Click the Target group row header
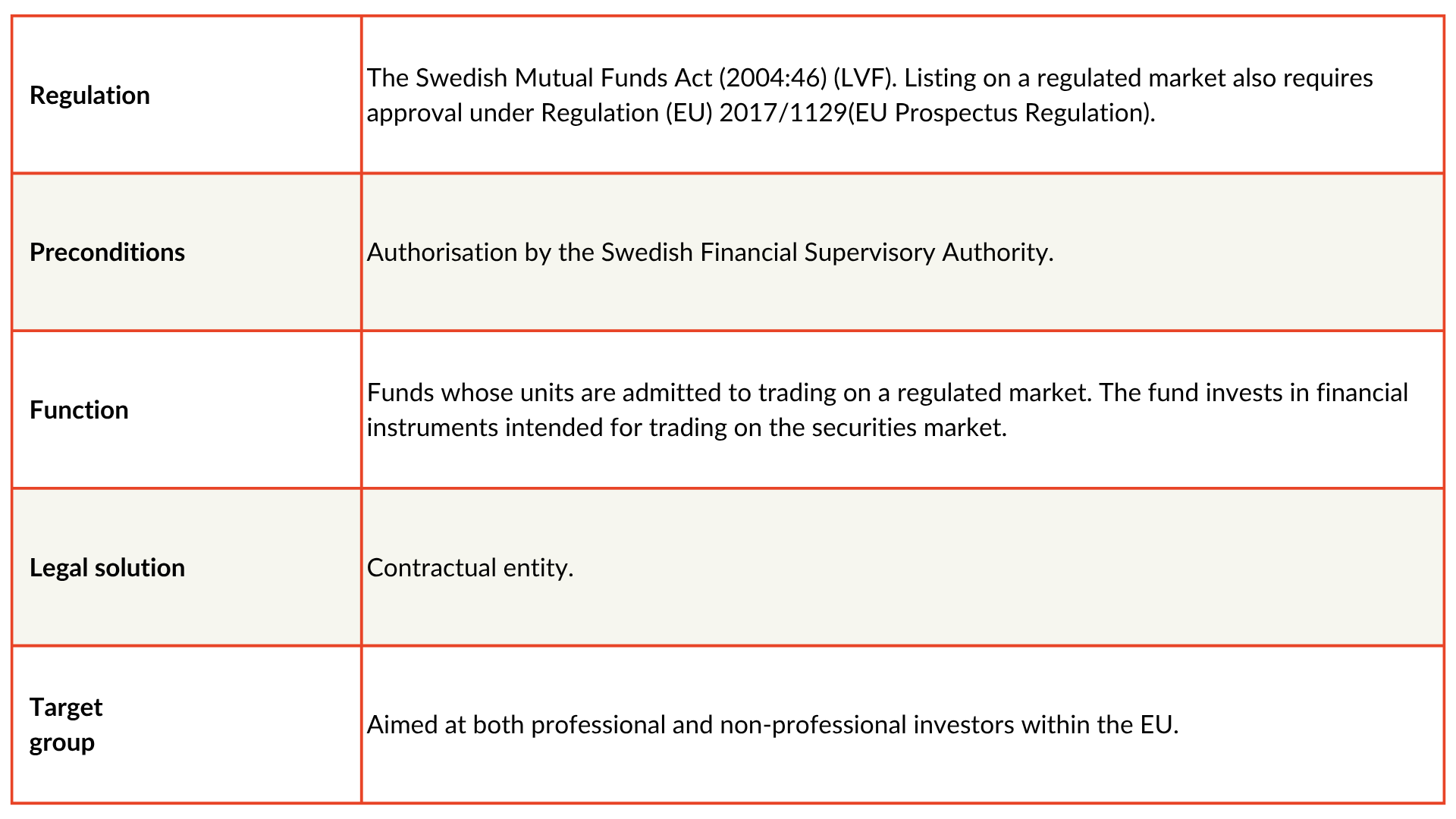Screen dimensions: 1456x819 [66, 725]
